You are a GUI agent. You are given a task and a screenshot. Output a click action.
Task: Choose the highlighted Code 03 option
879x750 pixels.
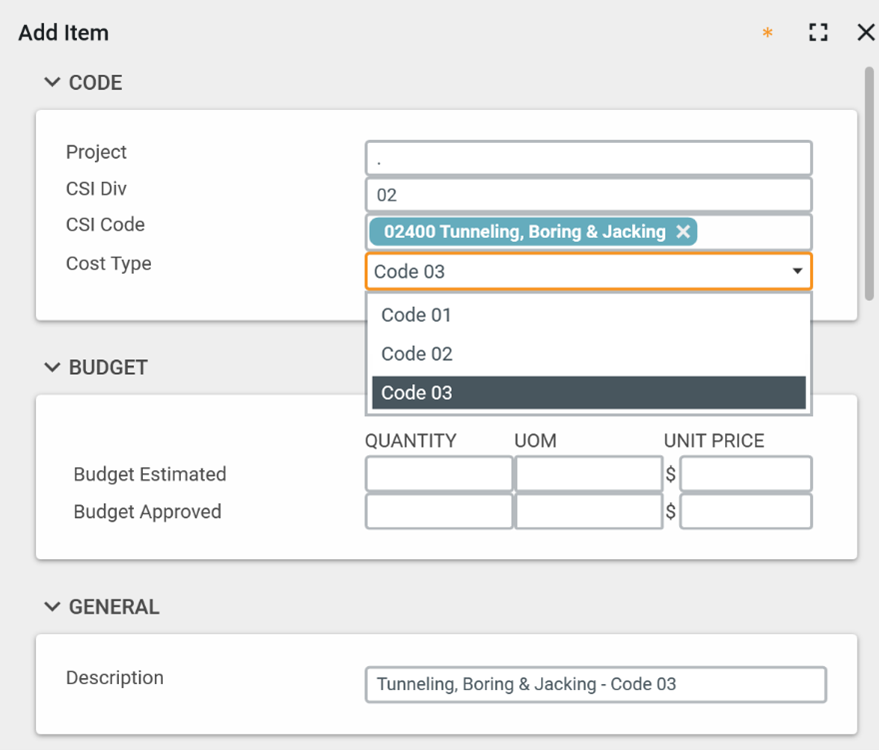(x=588, y=393)
